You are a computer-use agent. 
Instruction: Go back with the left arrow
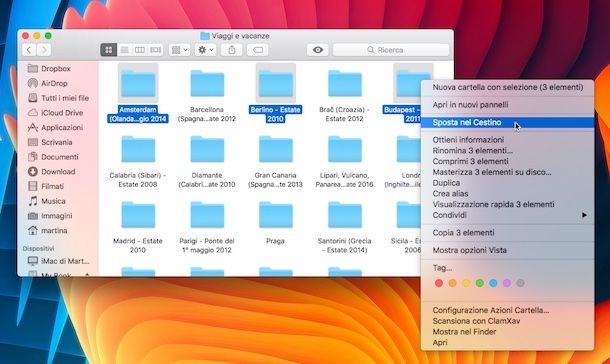pyautogui.click(x=29, y=50)
